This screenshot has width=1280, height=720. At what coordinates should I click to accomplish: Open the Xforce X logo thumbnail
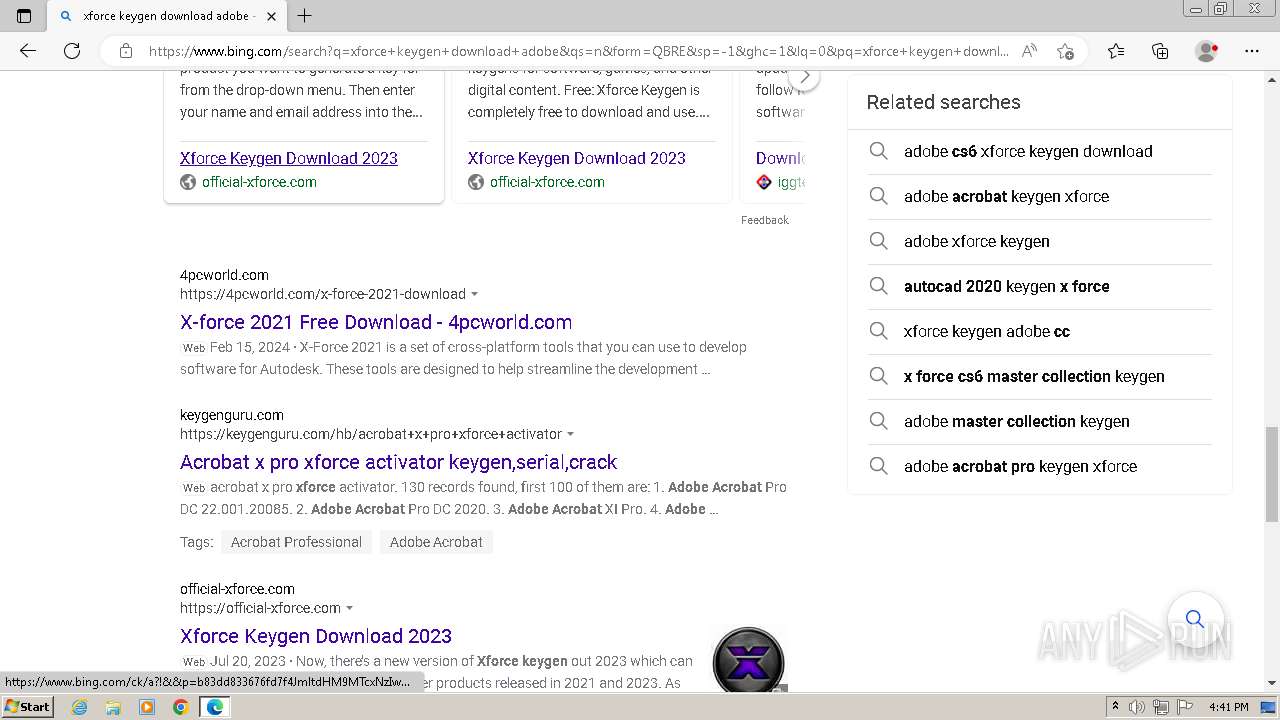click(748, 660)
